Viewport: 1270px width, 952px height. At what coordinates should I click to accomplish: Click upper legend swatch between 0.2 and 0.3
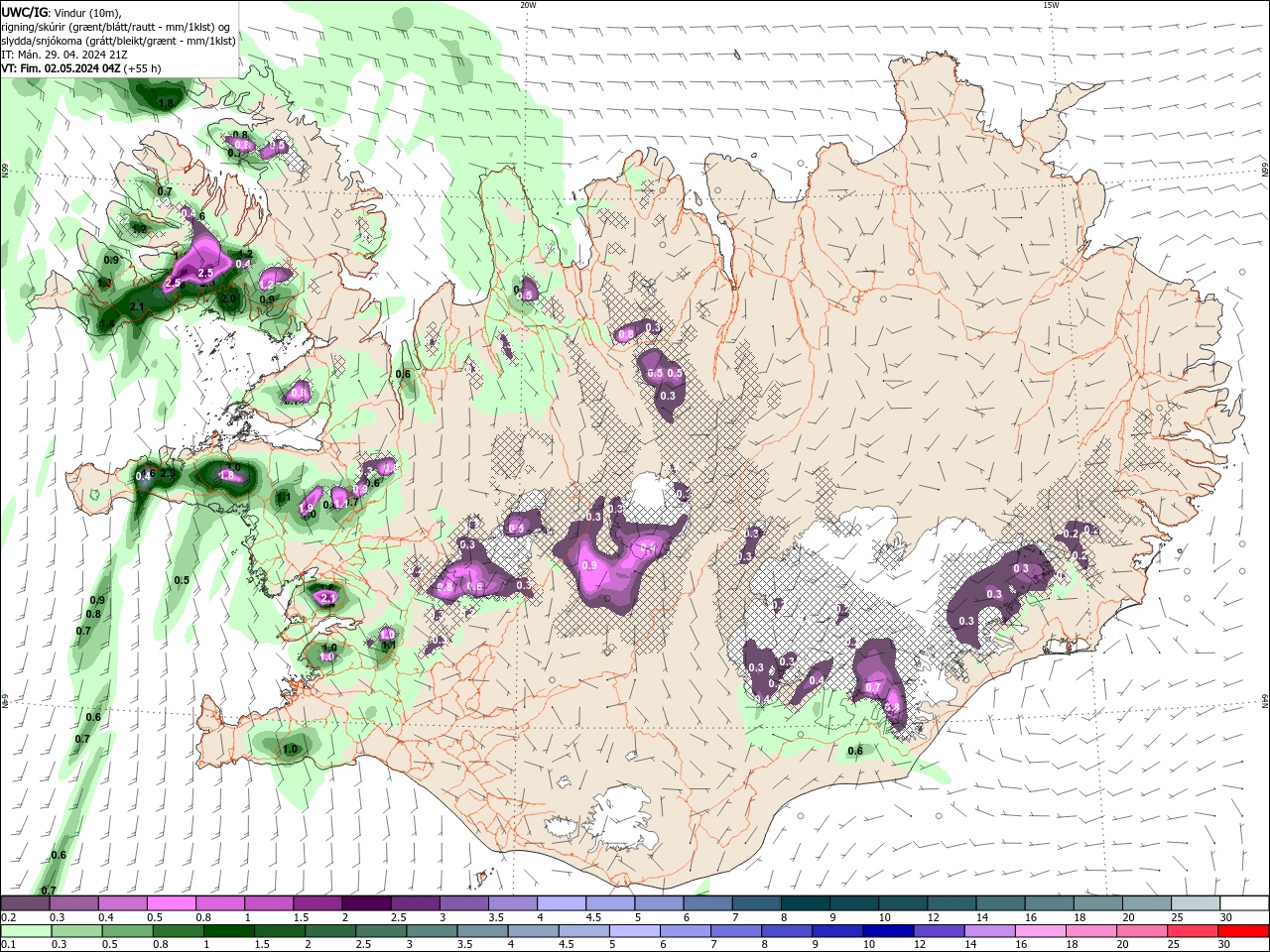pyautogui.click(x=25, y=903)
